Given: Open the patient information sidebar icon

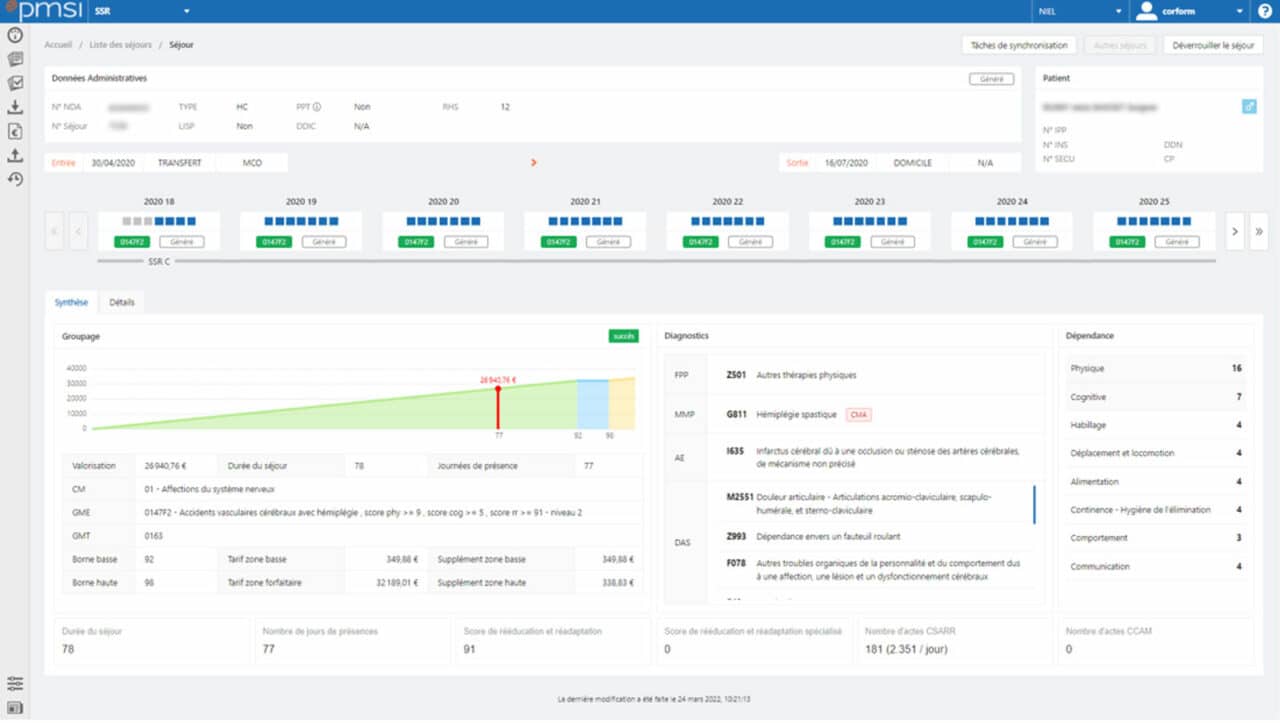Looking at the screenshot, I should click(14, 35).
